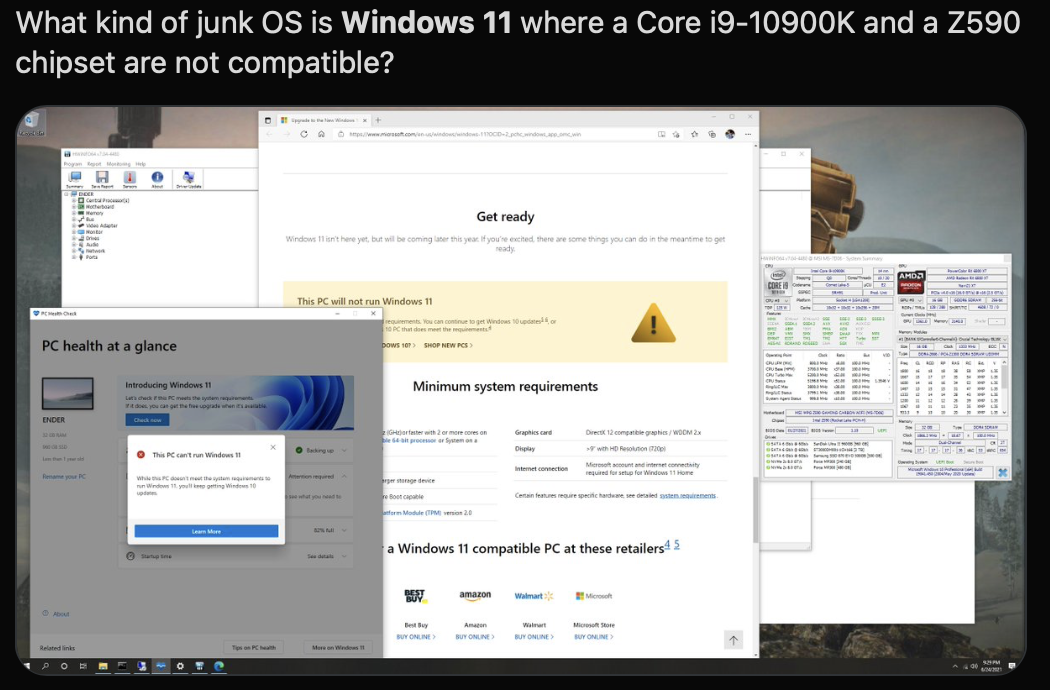
Task: Open immersive reader in Edge address bar
Action: tap(662, 134)
